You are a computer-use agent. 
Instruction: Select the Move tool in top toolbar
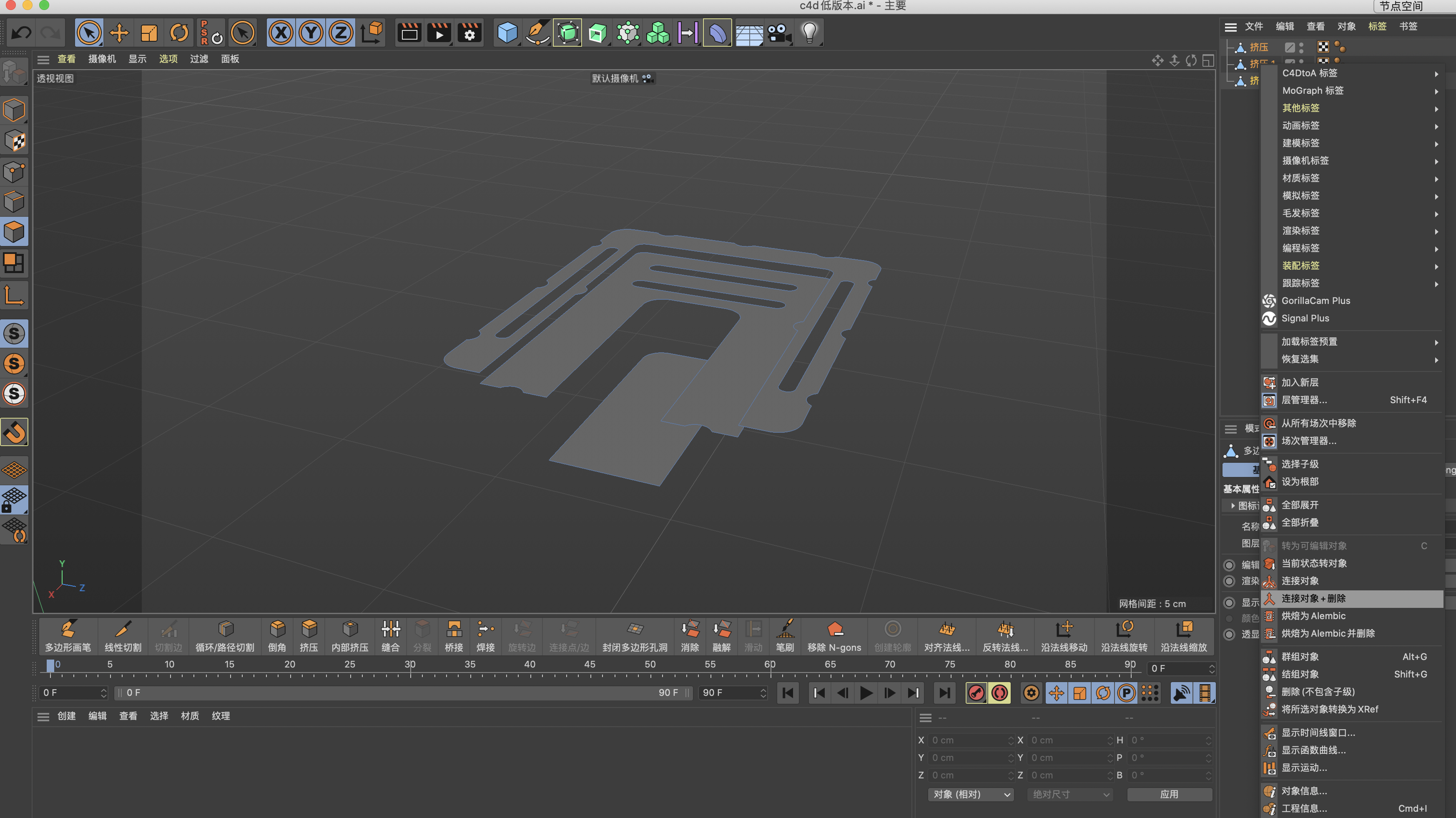(119, 33)
